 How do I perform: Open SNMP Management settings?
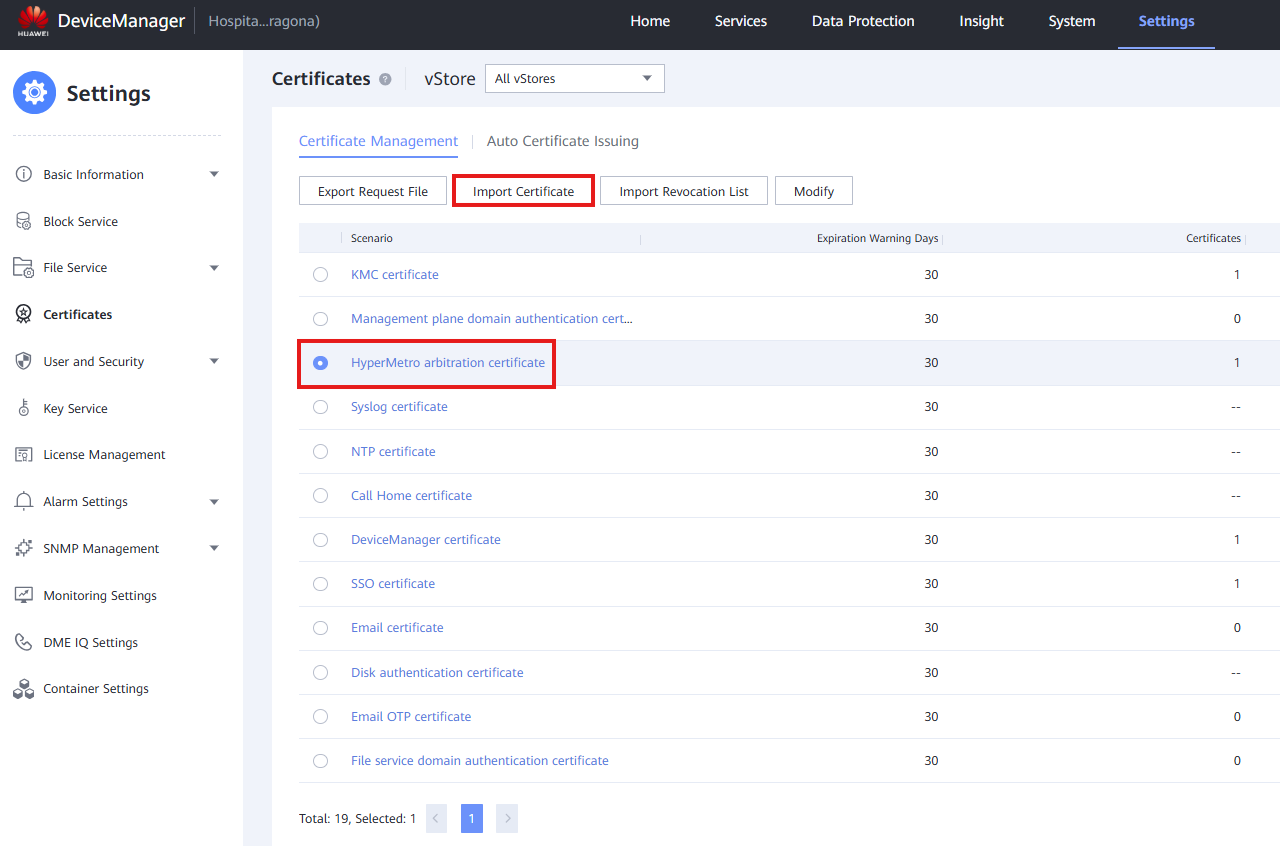(101, 548)
